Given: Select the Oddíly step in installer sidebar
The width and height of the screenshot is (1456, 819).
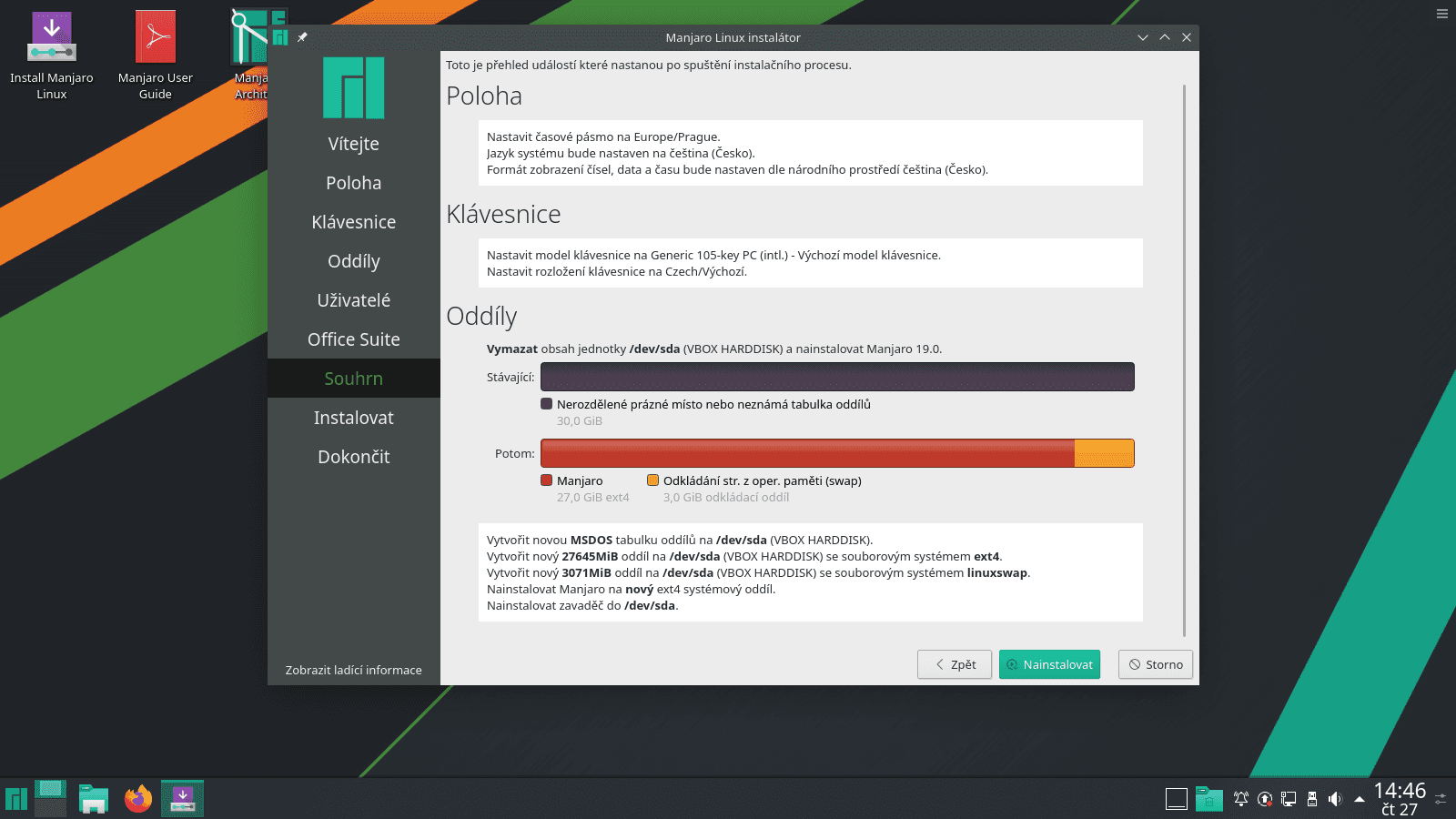Looking at the screenshot, I should coord(354,261).
